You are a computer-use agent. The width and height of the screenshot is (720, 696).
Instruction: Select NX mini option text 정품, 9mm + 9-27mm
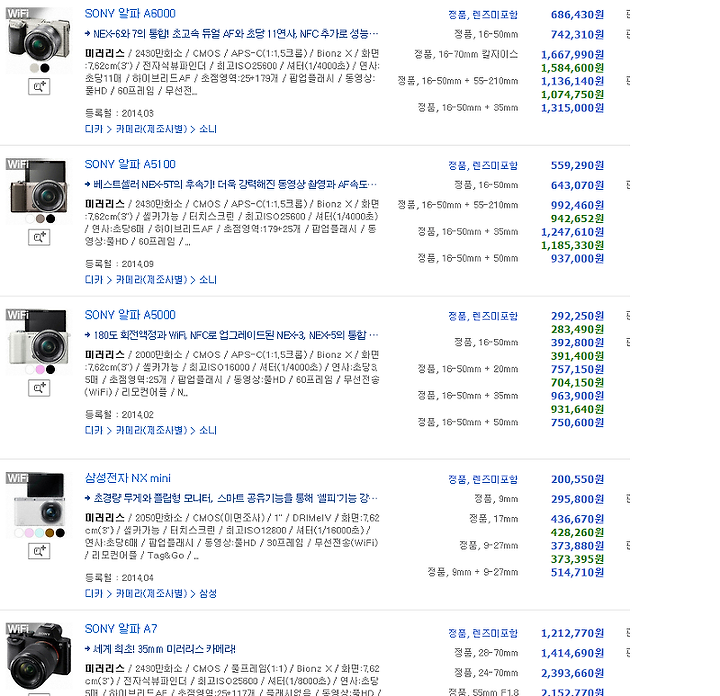pyautogui.click(x=473, y=572)
